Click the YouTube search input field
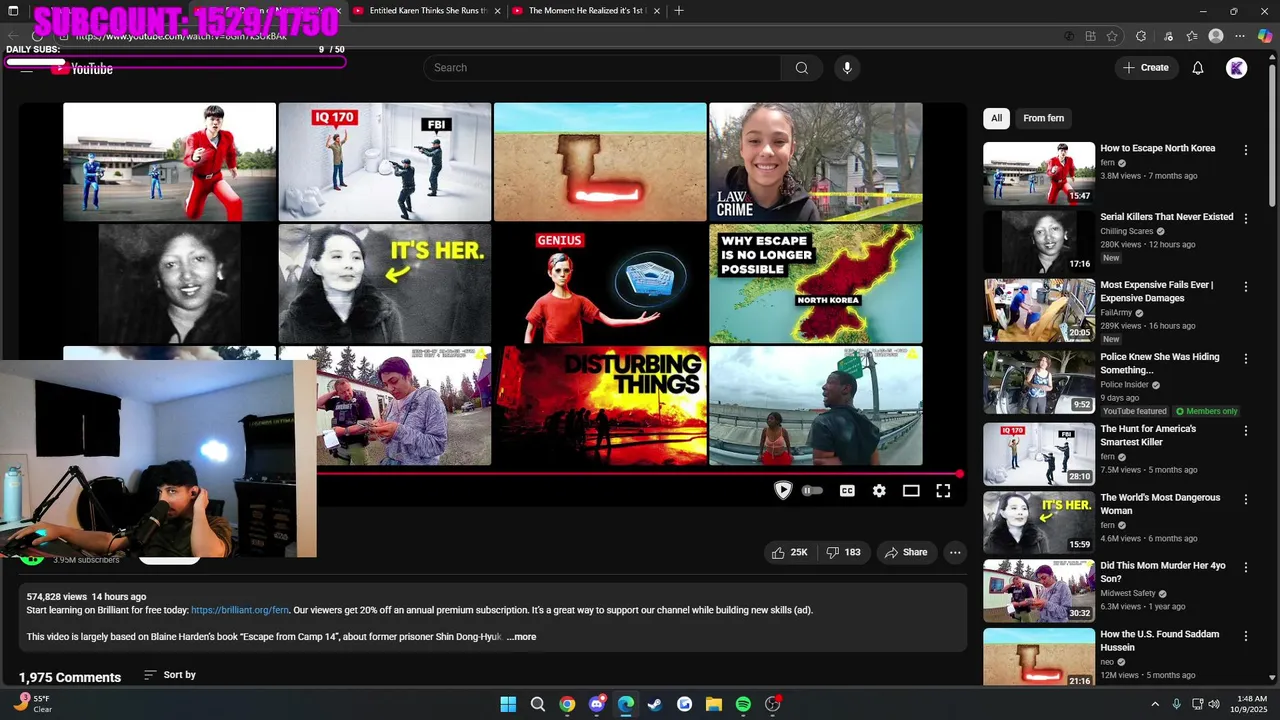Screen dimensions: 1280x720 point(602,68)
